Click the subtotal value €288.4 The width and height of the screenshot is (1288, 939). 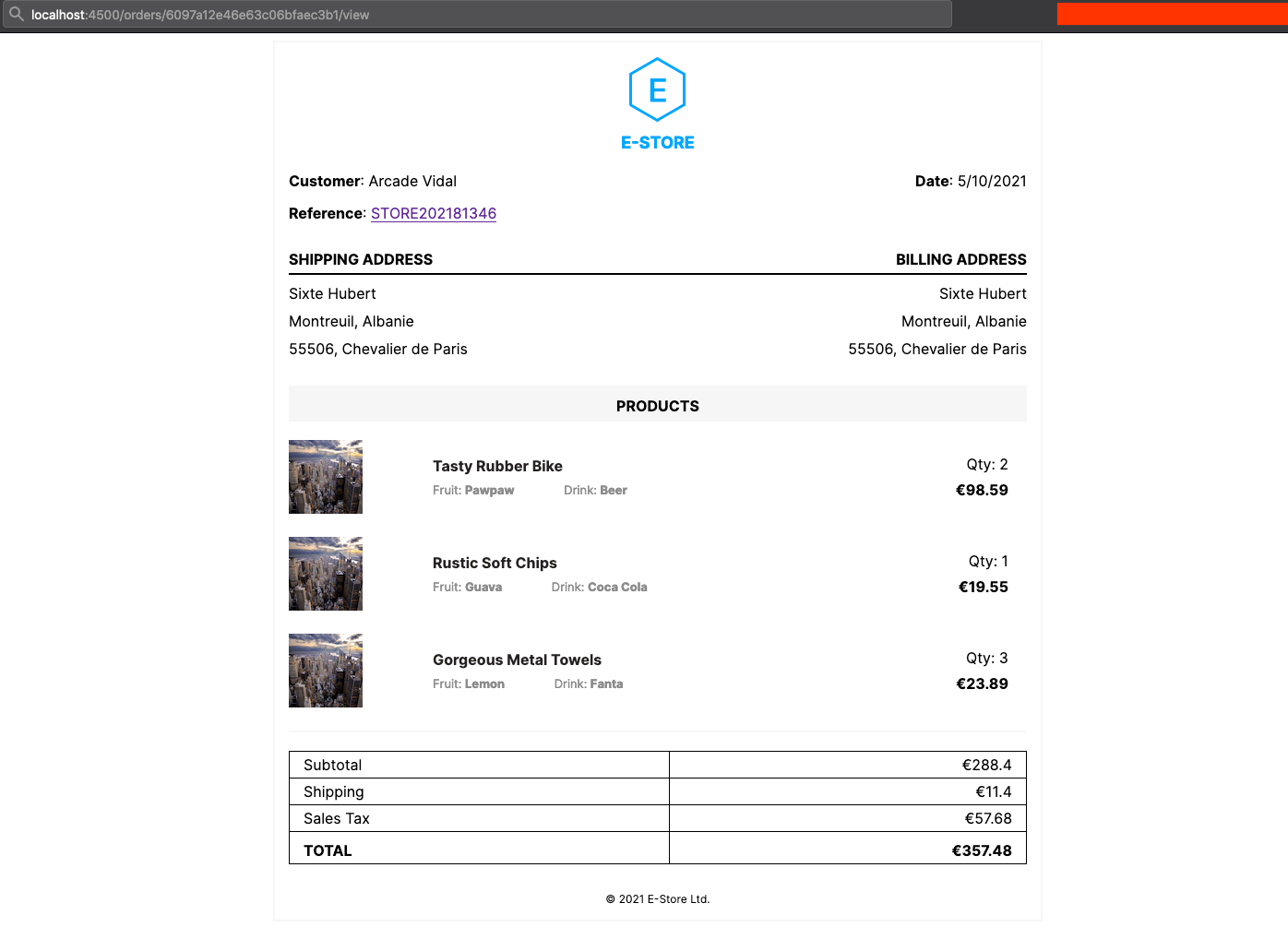(x=986, y=765)
